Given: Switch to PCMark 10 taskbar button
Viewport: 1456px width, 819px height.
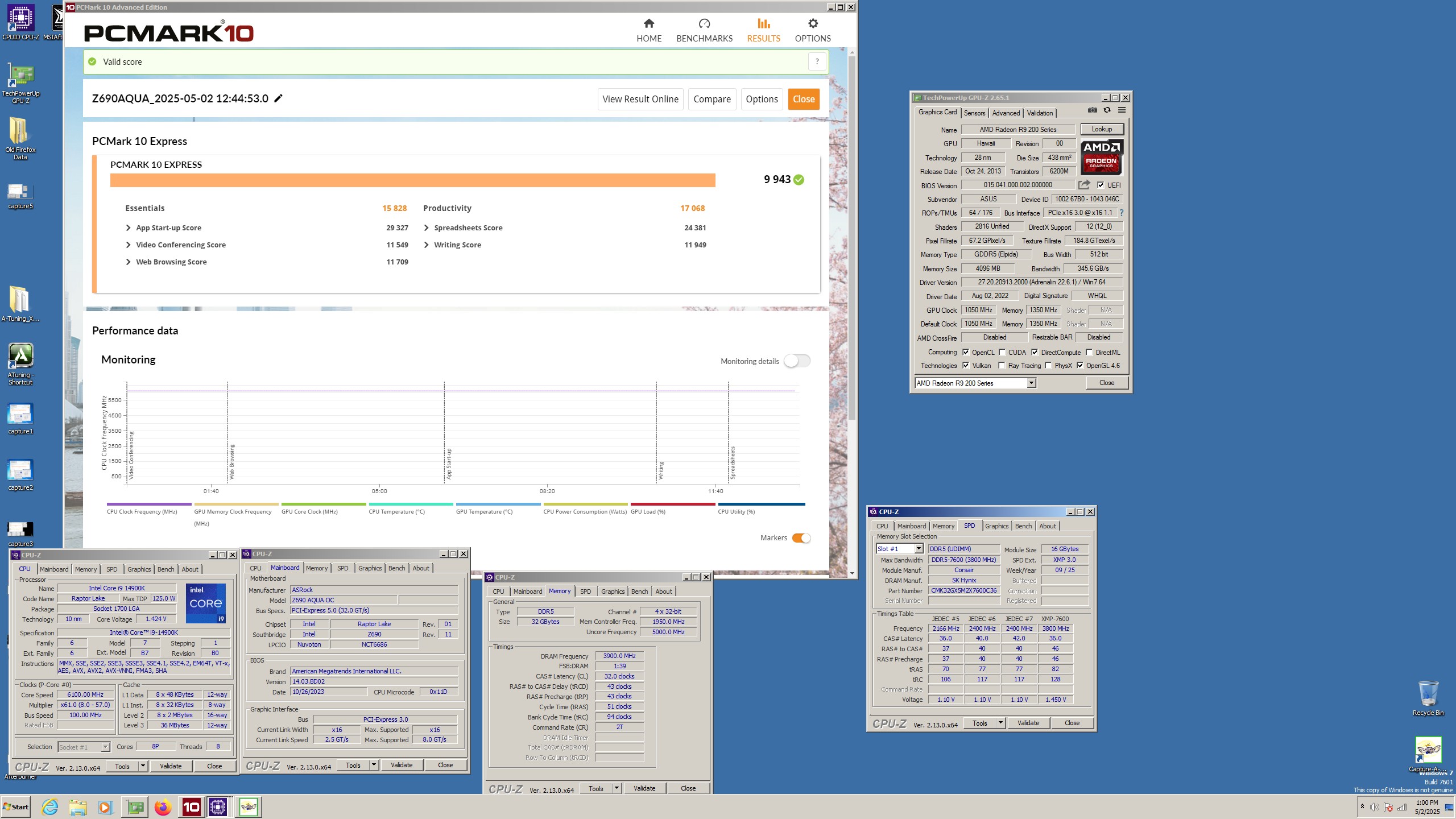Looking at the screenshot, I should pos(191,807).
